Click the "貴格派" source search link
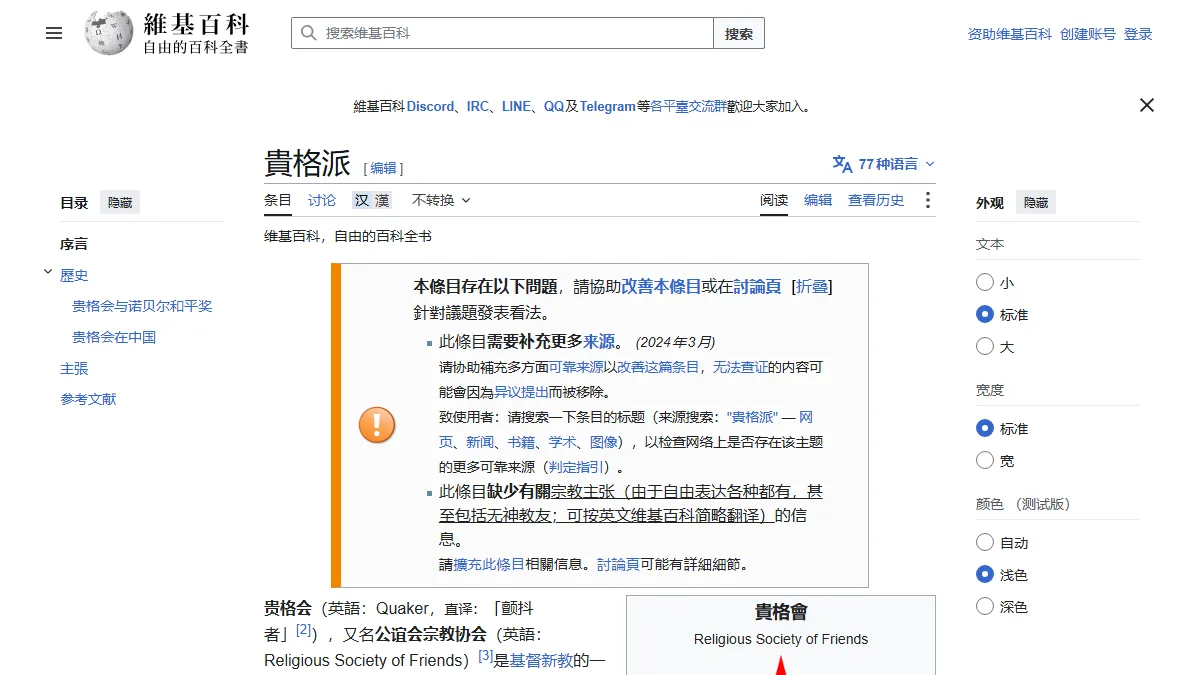 pos(753,417)
